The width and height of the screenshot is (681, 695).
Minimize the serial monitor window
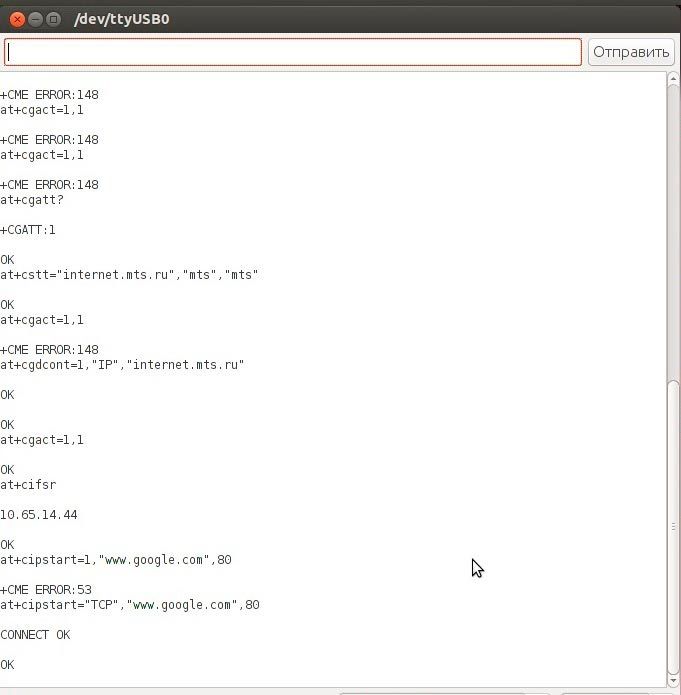click(x=37, y=19)
